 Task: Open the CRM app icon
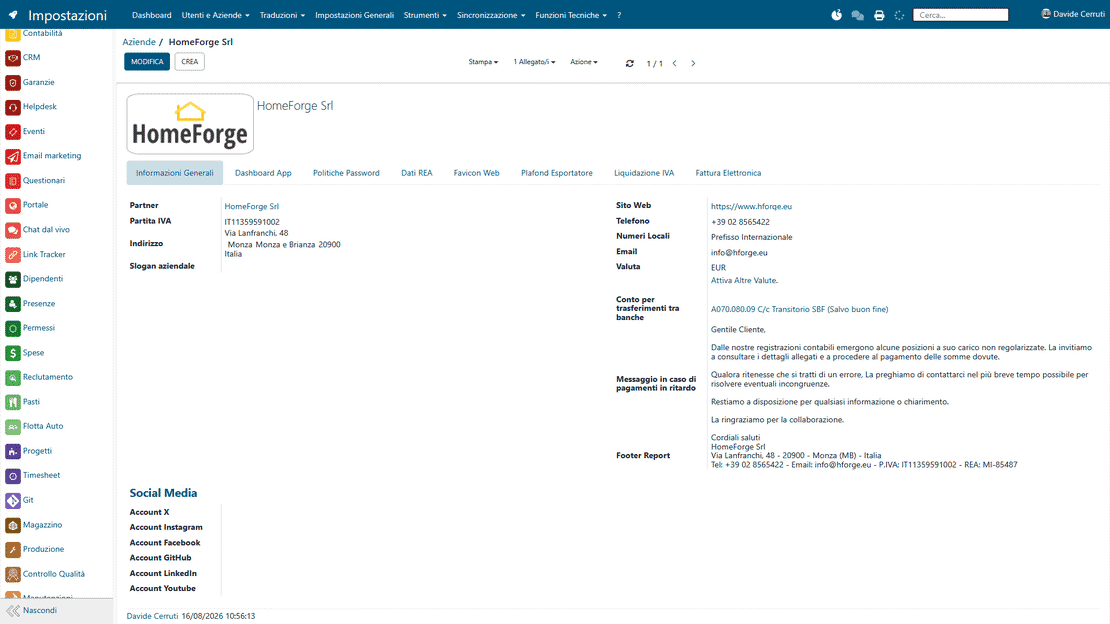pyautogui.click(x=13, y=58)
